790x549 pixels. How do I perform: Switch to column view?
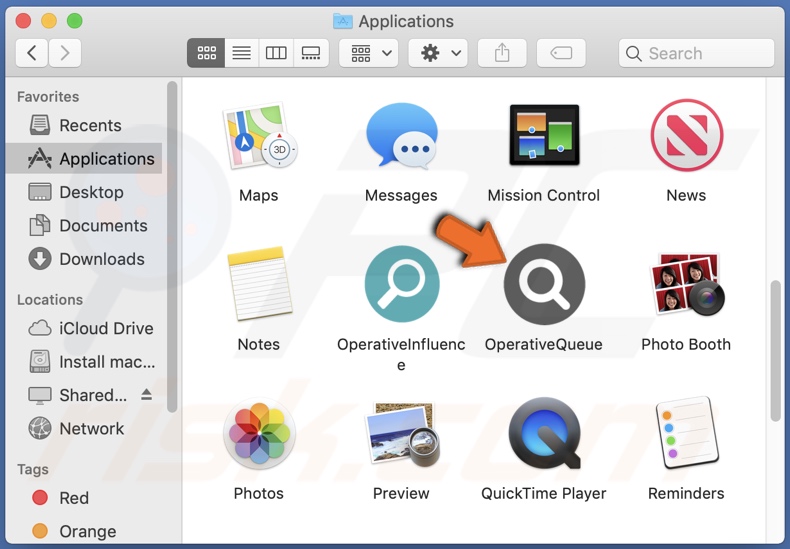pyautogui.click(x=276, y=53)
